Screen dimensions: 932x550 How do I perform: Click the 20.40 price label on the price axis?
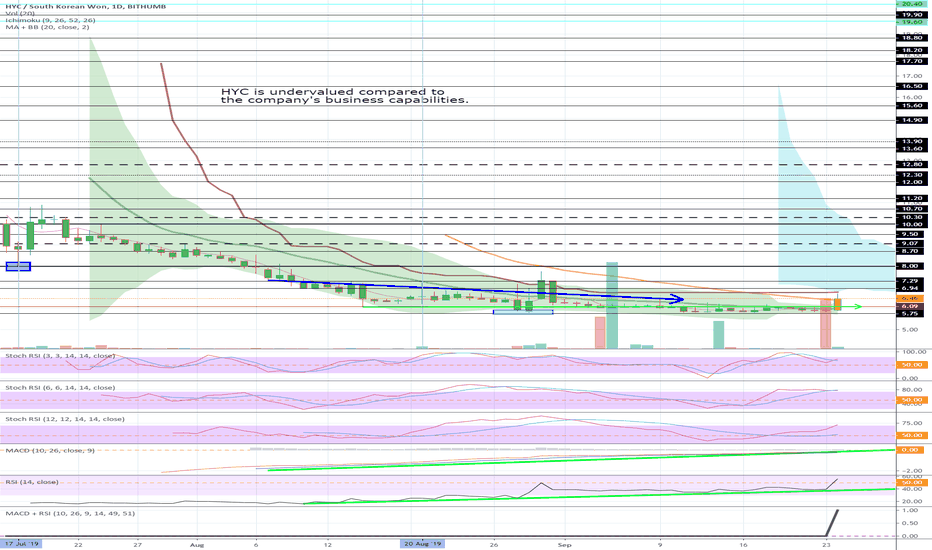(x=912, y=4)
